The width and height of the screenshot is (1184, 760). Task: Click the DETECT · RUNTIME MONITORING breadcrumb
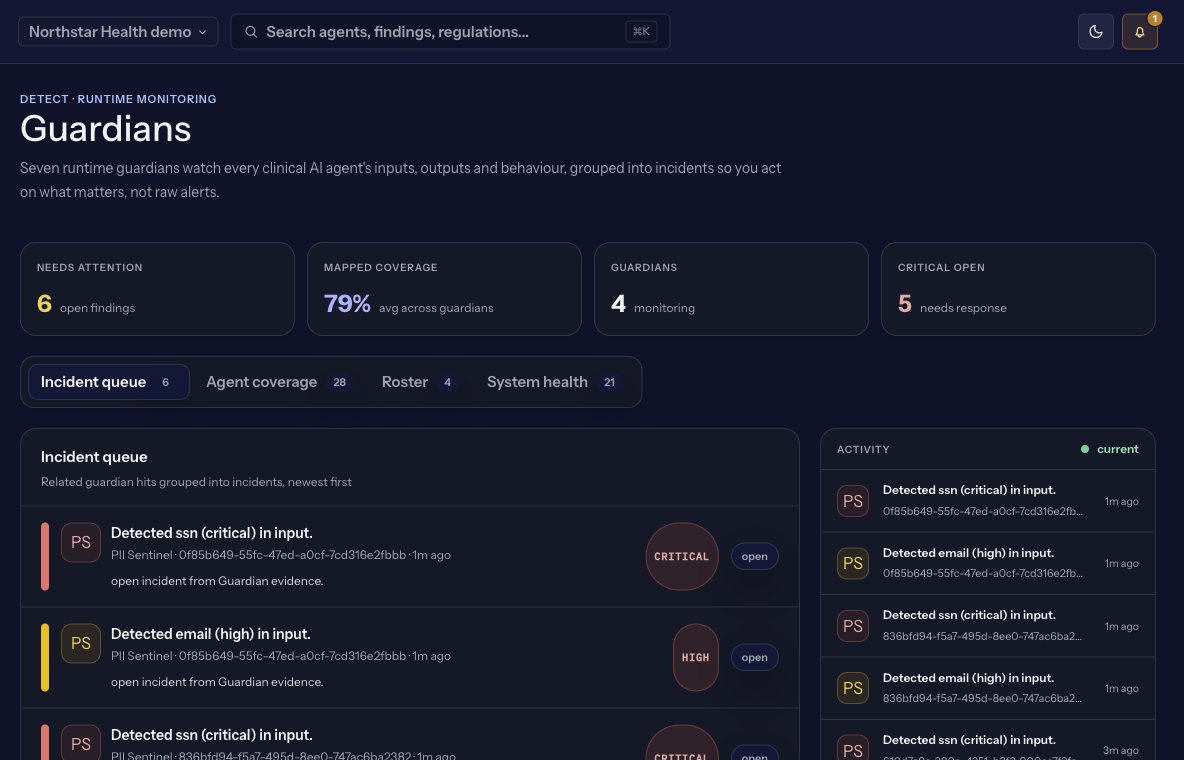[118, 99]
